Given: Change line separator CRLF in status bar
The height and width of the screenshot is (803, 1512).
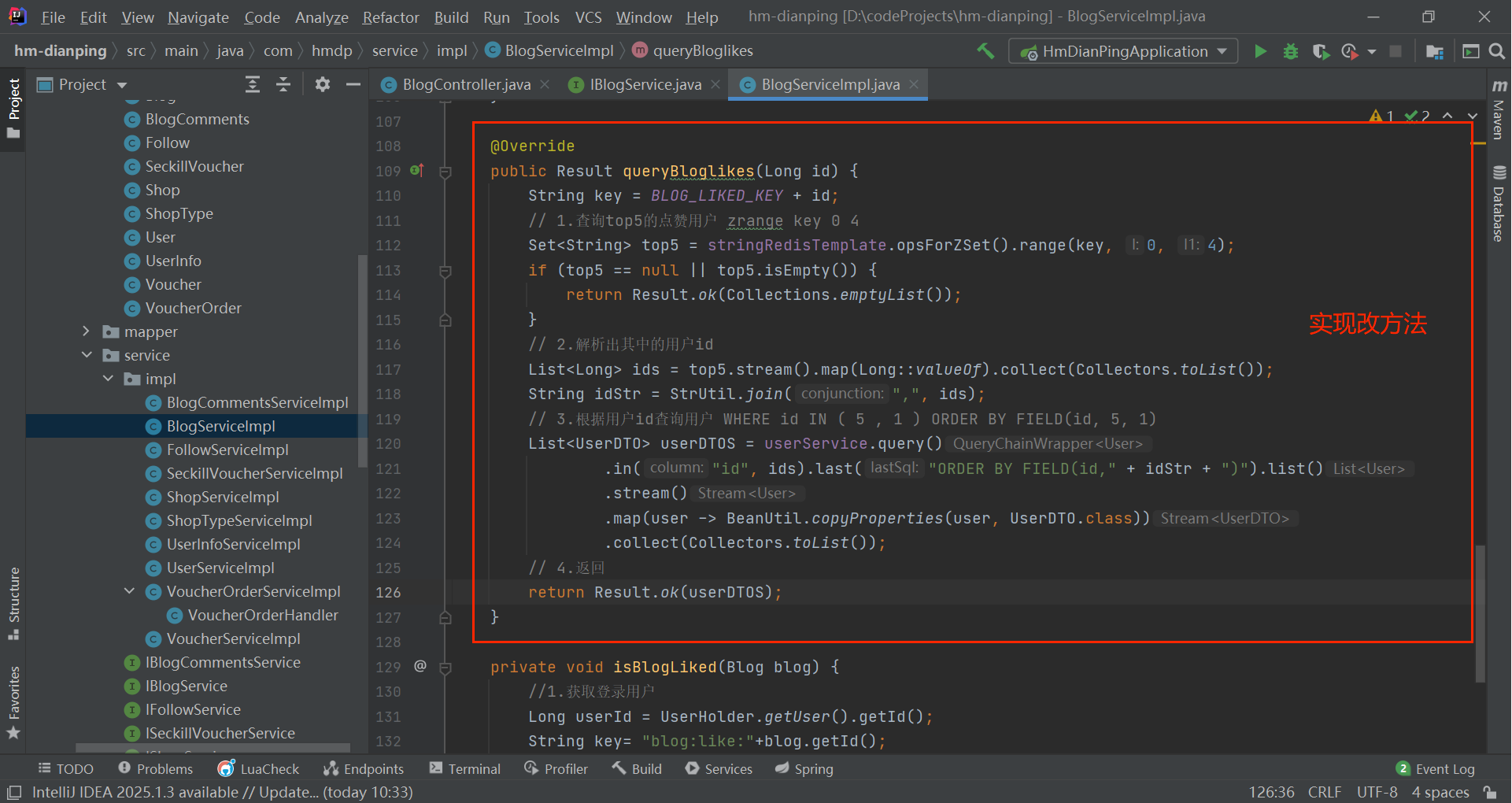Looking at the screenshot, I should coord(1324,792).
